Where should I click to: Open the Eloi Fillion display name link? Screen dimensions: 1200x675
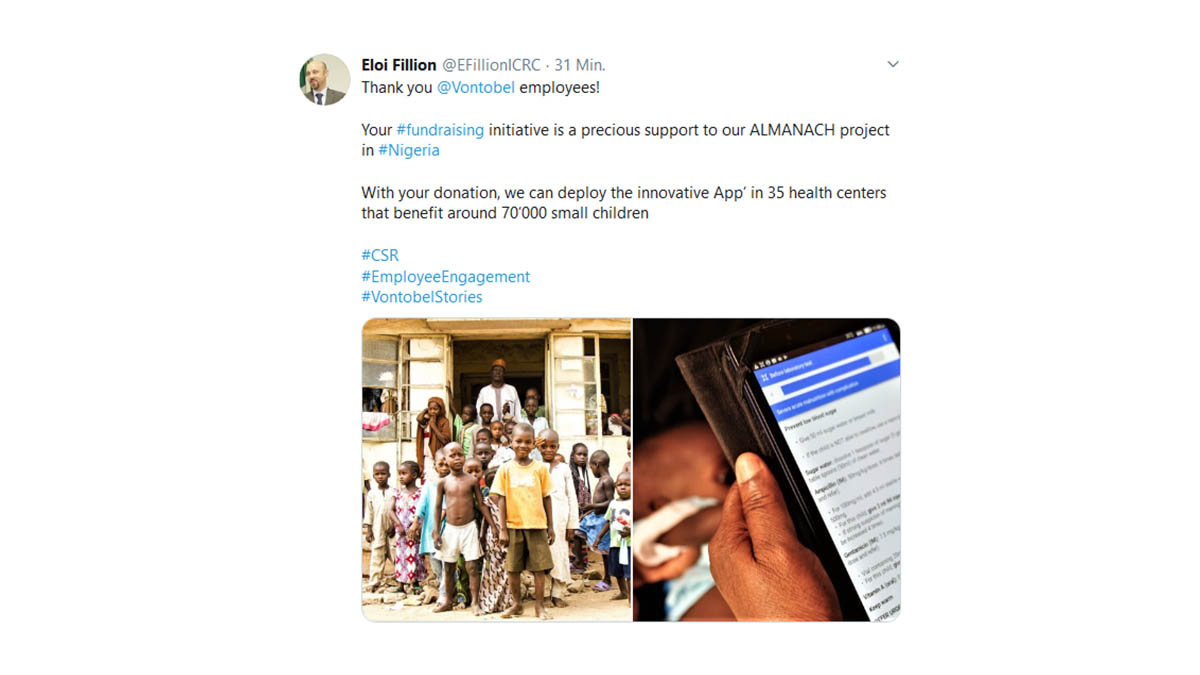pyautogui.click(x=399, y=65)
